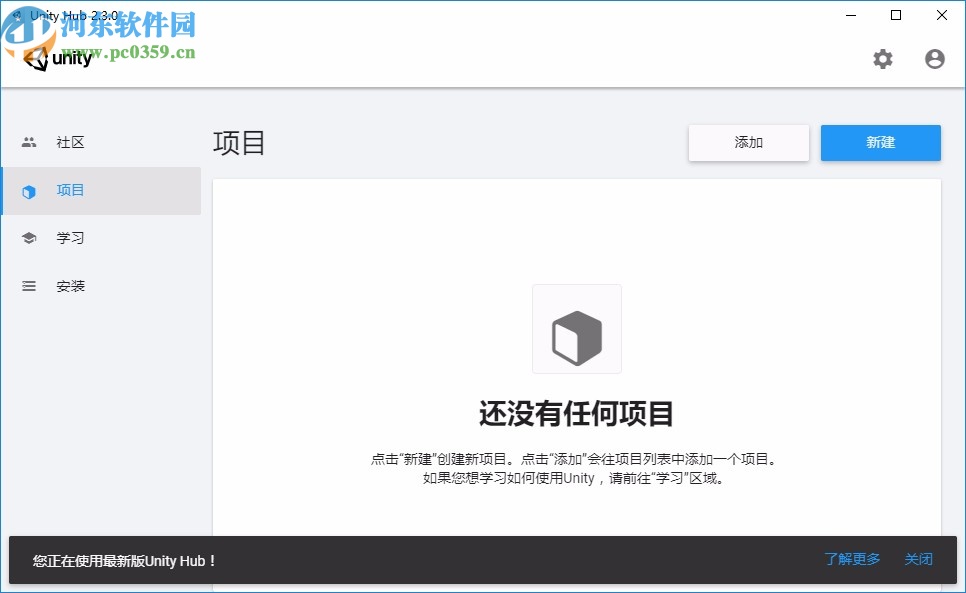Click the 您正在使用最新版Unity Hub notification text

(x=124, y=561)
